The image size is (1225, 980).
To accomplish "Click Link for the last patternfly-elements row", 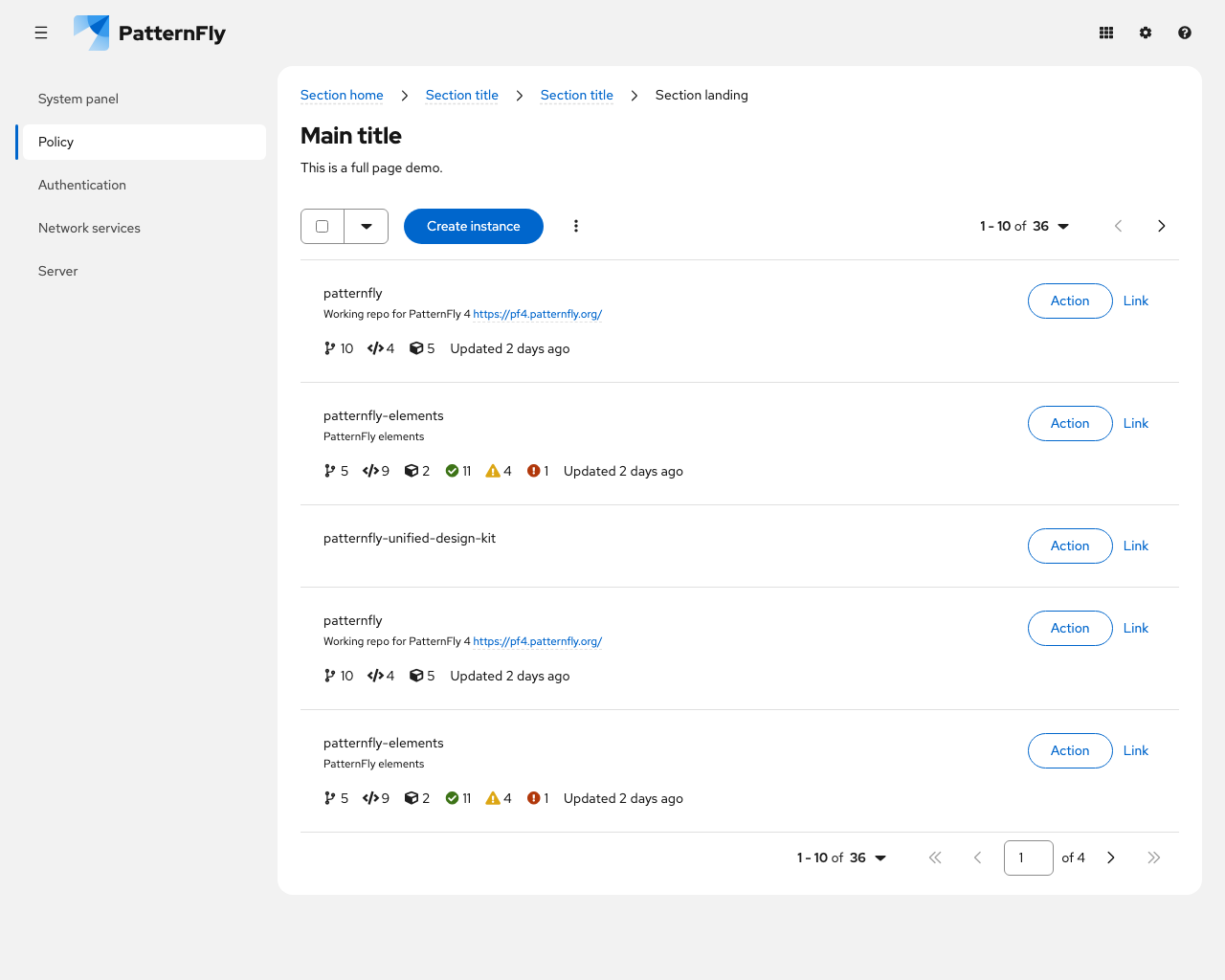I will (1136, 750).
